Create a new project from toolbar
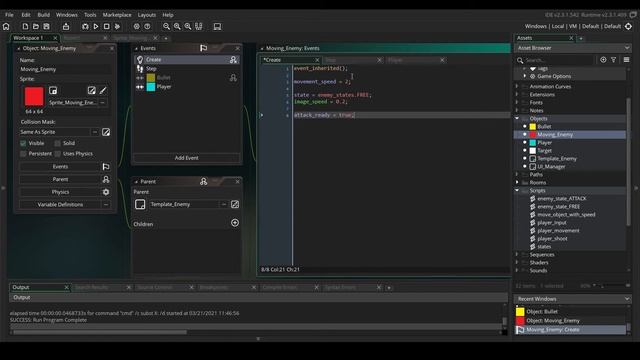The image size is (640, 360). pos(25,27)
